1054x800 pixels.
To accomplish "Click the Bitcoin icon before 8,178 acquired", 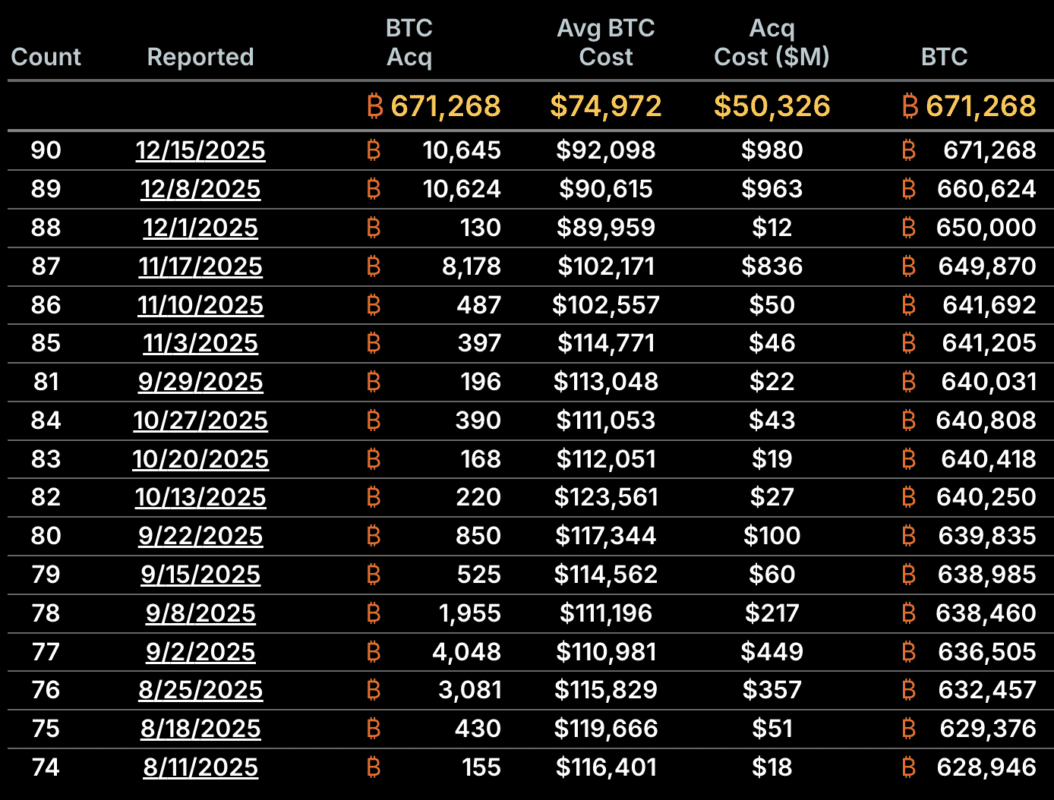I will [x=374, y=266].
